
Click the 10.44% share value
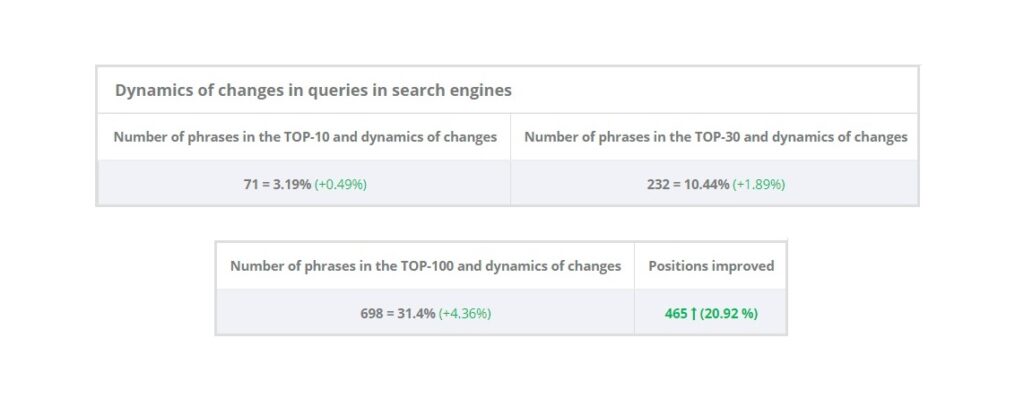(707, 185)
